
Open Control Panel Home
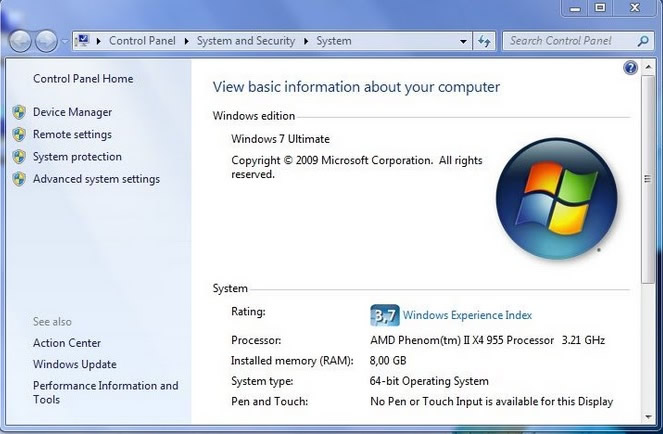[x=83, y=79]
